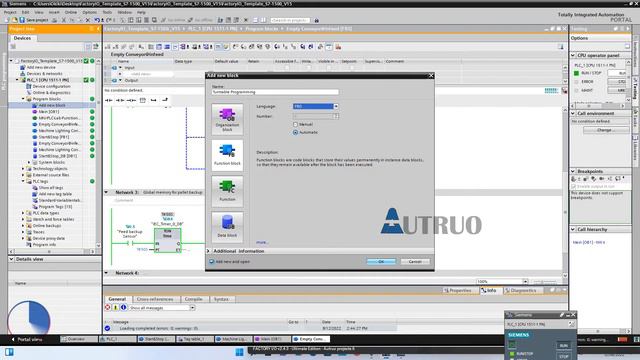Collapse the Details view panel

pyautogui.click(x=11, y=259)
